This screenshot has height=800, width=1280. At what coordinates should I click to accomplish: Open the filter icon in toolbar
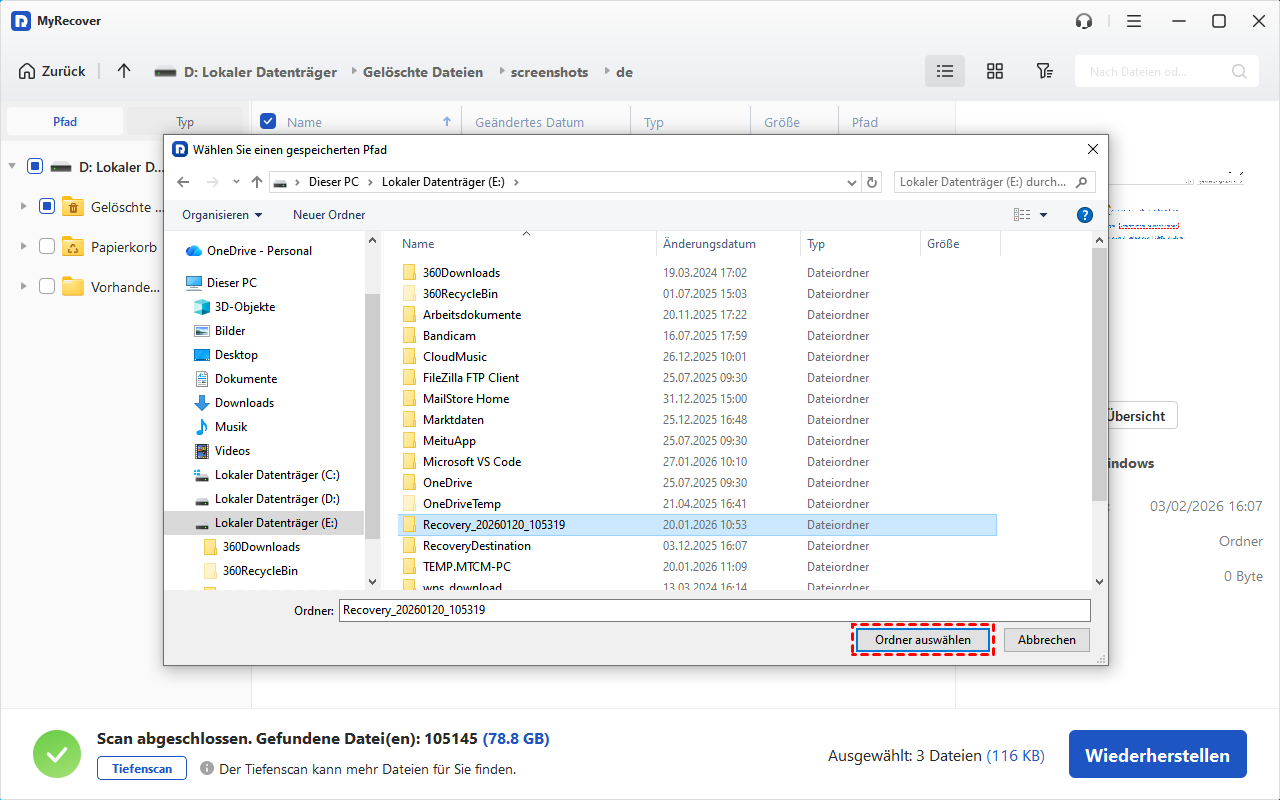(x=1044, y=71)
